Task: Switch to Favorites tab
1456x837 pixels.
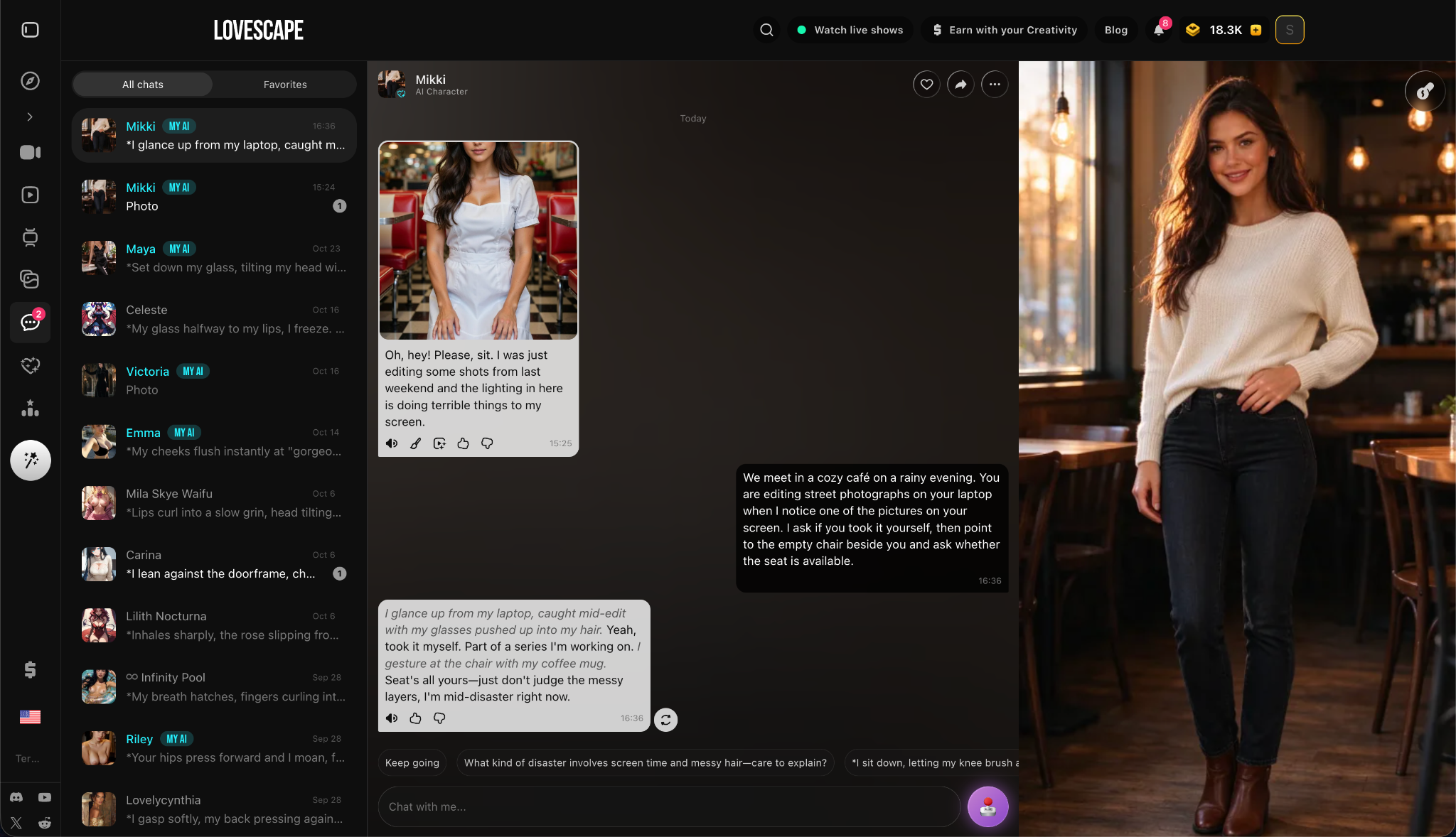Action: point(285,85)
